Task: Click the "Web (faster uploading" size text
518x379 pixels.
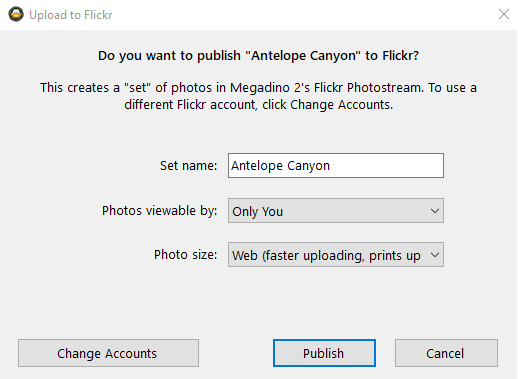Action: click(x=298, y=256)
